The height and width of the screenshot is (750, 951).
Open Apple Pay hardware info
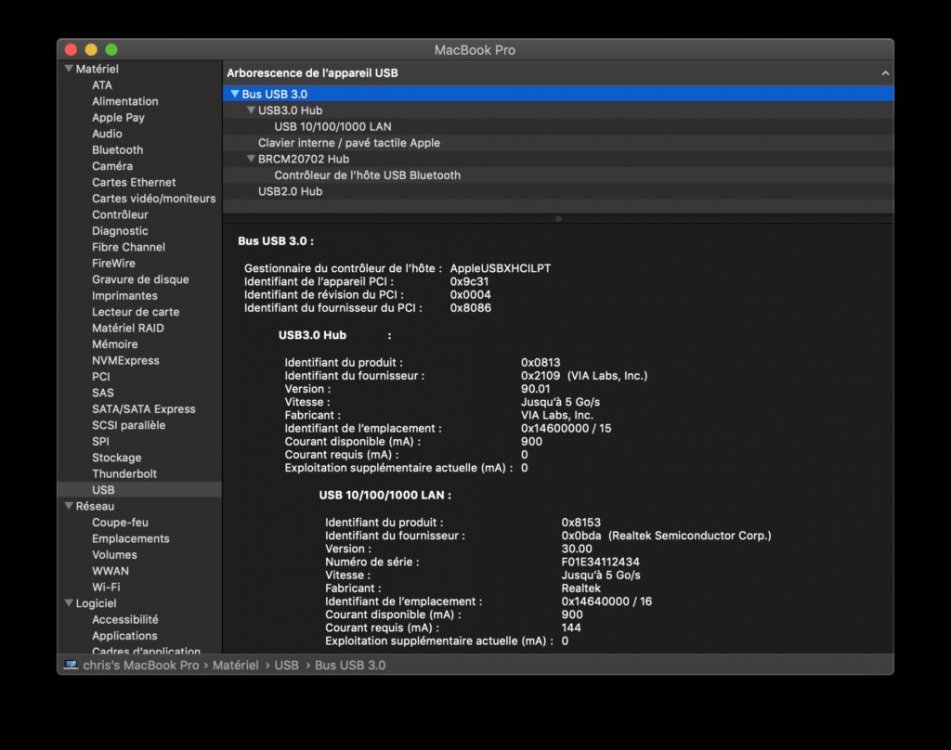(118, 118)
